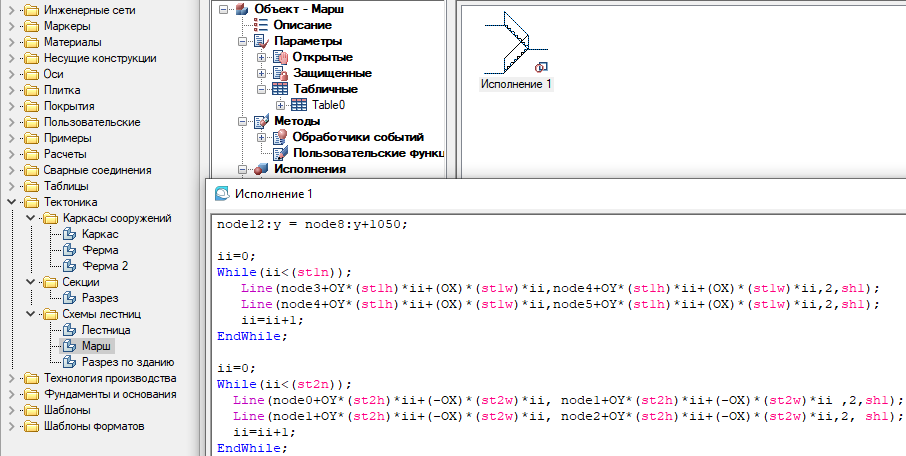The height and width of the screenshot is (456, 906).
Task: Click the Table0 grid icon
Action: 299,105
